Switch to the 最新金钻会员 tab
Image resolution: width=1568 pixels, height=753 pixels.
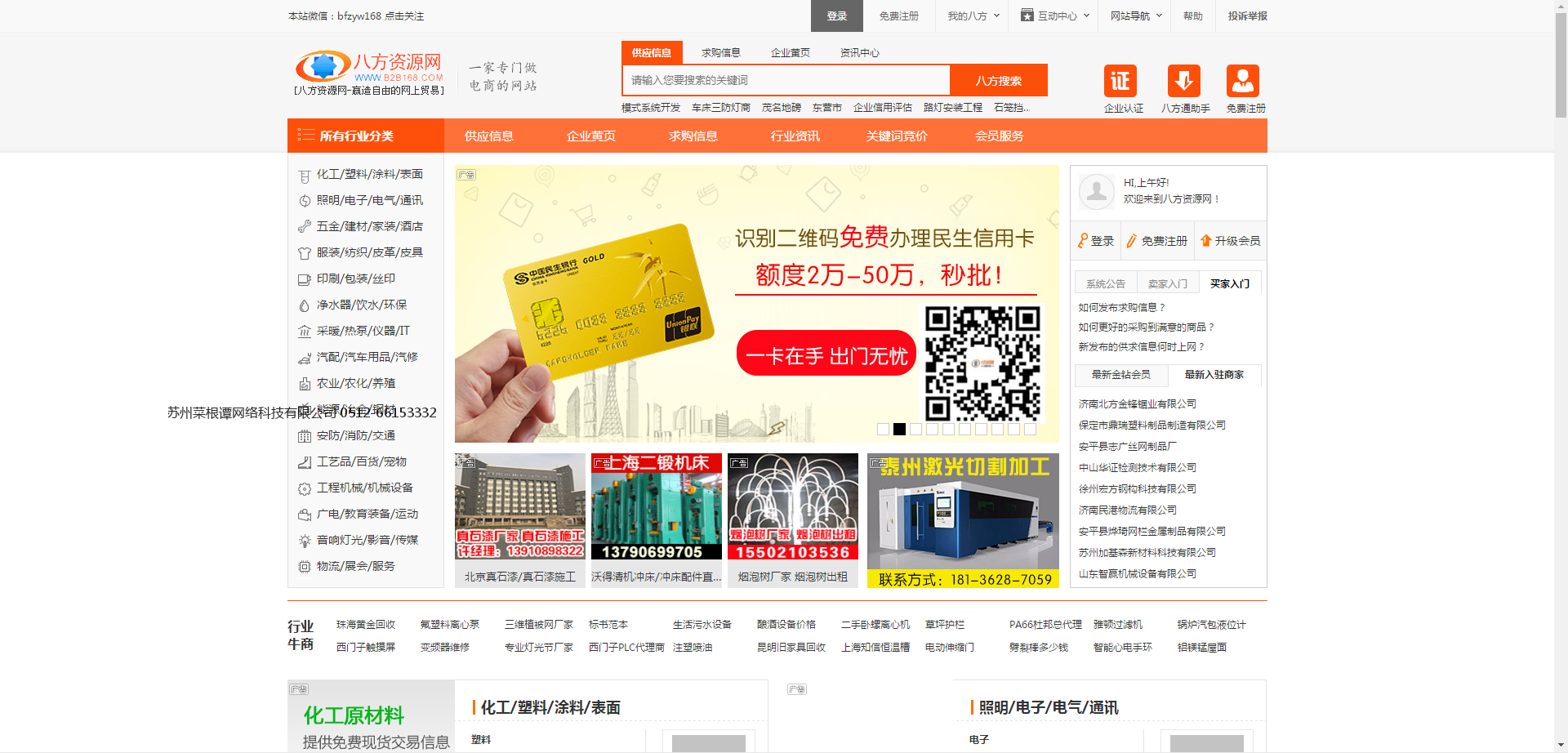[1121, 374]
